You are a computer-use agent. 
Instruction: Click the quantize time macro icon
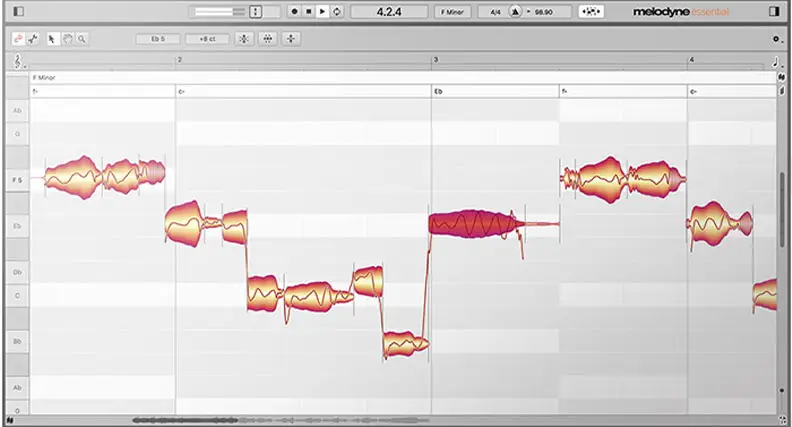pos(268,38)
